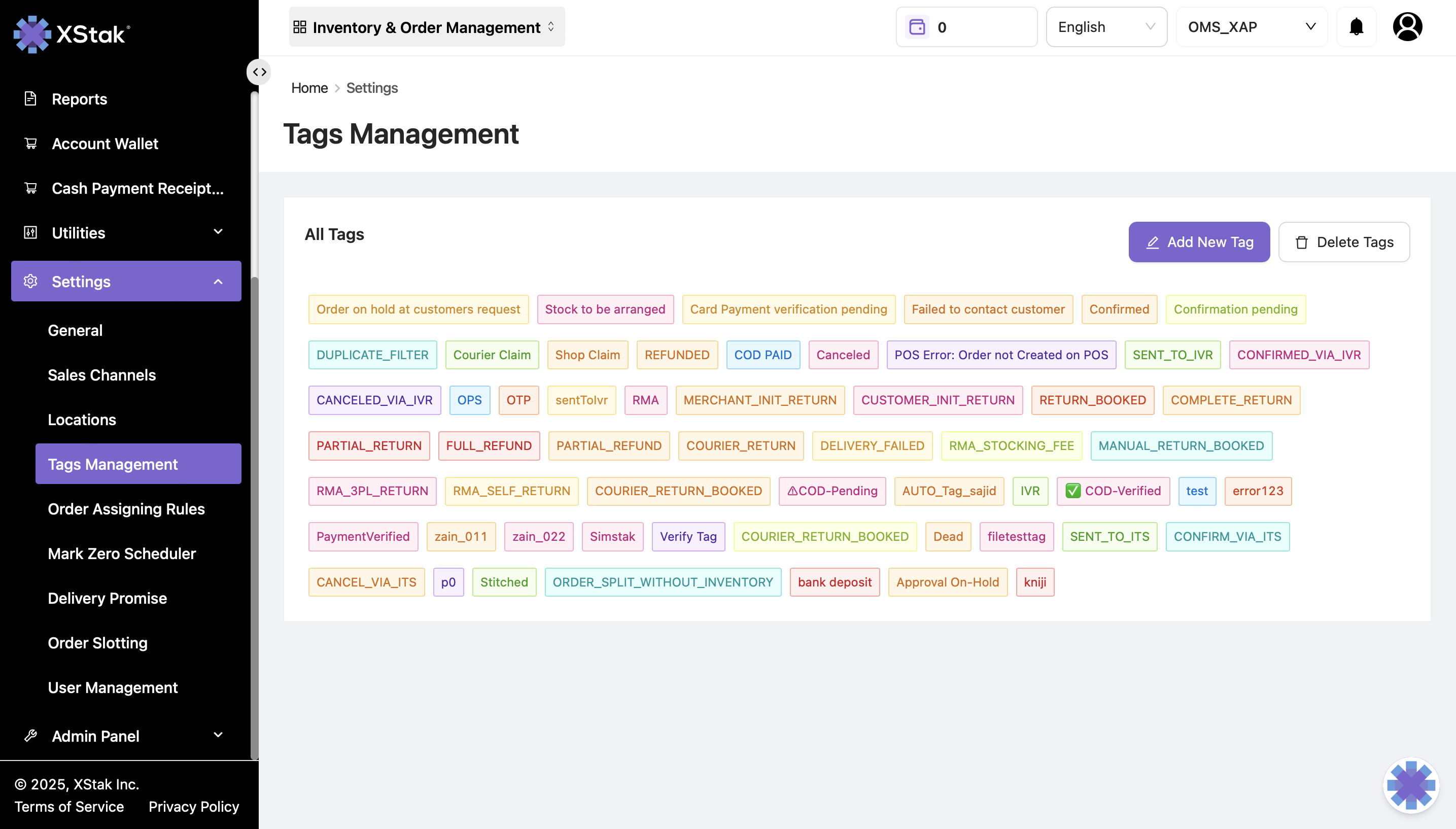Image resolution: width=1456 pixels, height=829 pixels.
Task: Click the XStak logo in sidebar
Action: pos(71,34)
